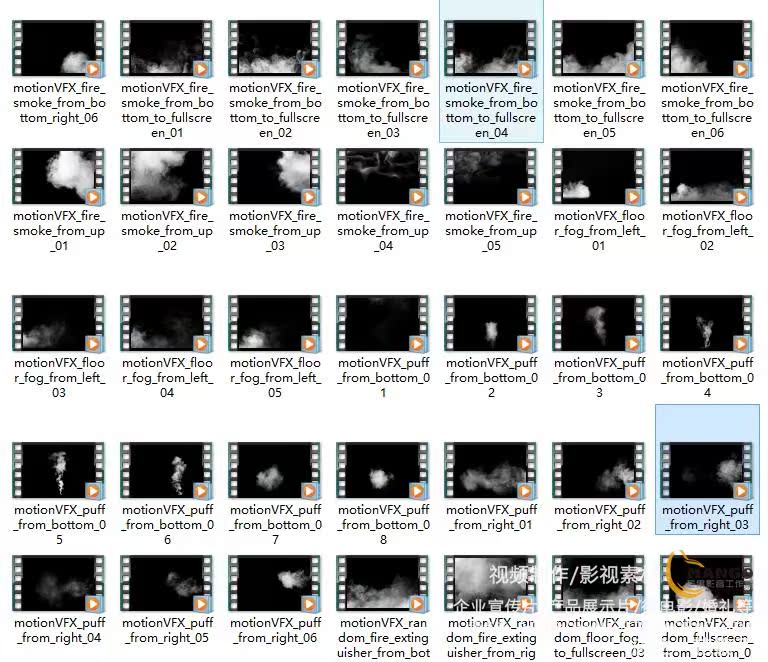The image size is (768, 662).
Task: Click the puff_from_bottom_04 video icon
Action: click(707, 324)
